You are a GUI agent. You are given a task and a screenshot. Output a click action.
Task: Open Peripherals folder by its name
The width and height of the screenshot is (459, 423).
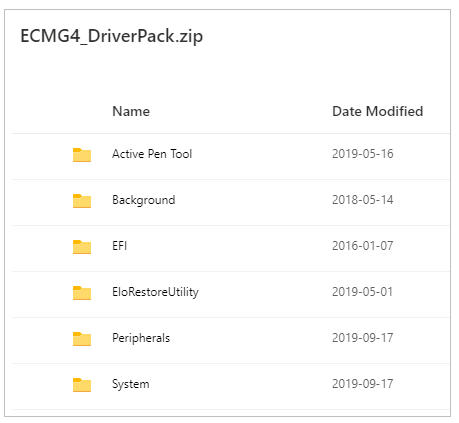click(x=141, y=338)
